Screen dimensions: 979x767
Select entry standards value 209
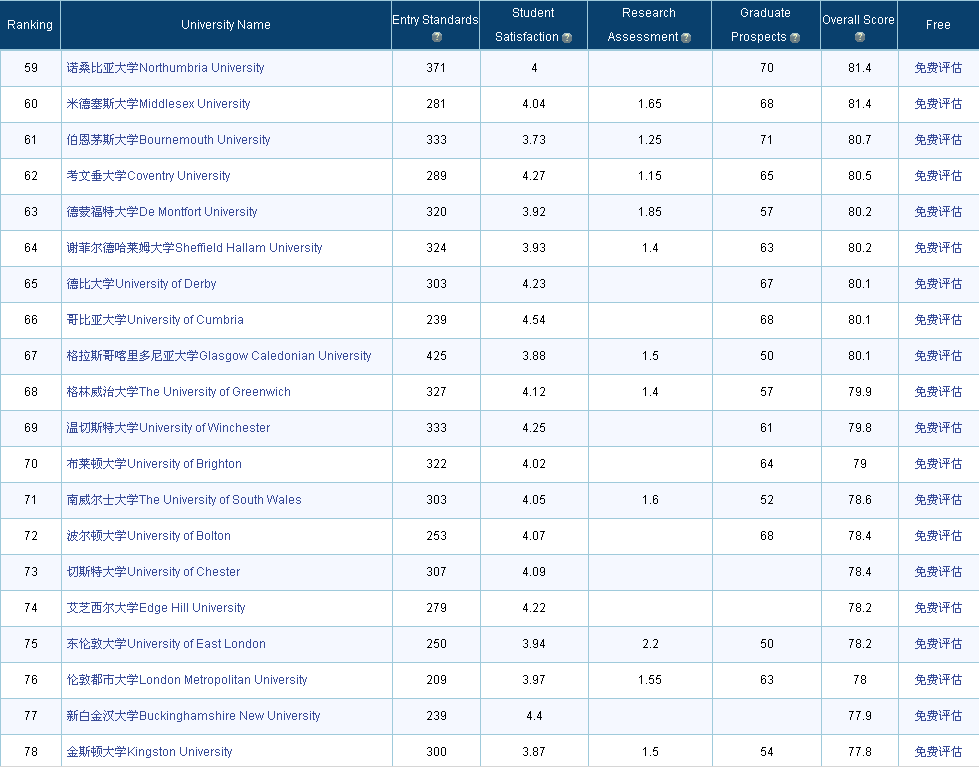tap(436, 680)
